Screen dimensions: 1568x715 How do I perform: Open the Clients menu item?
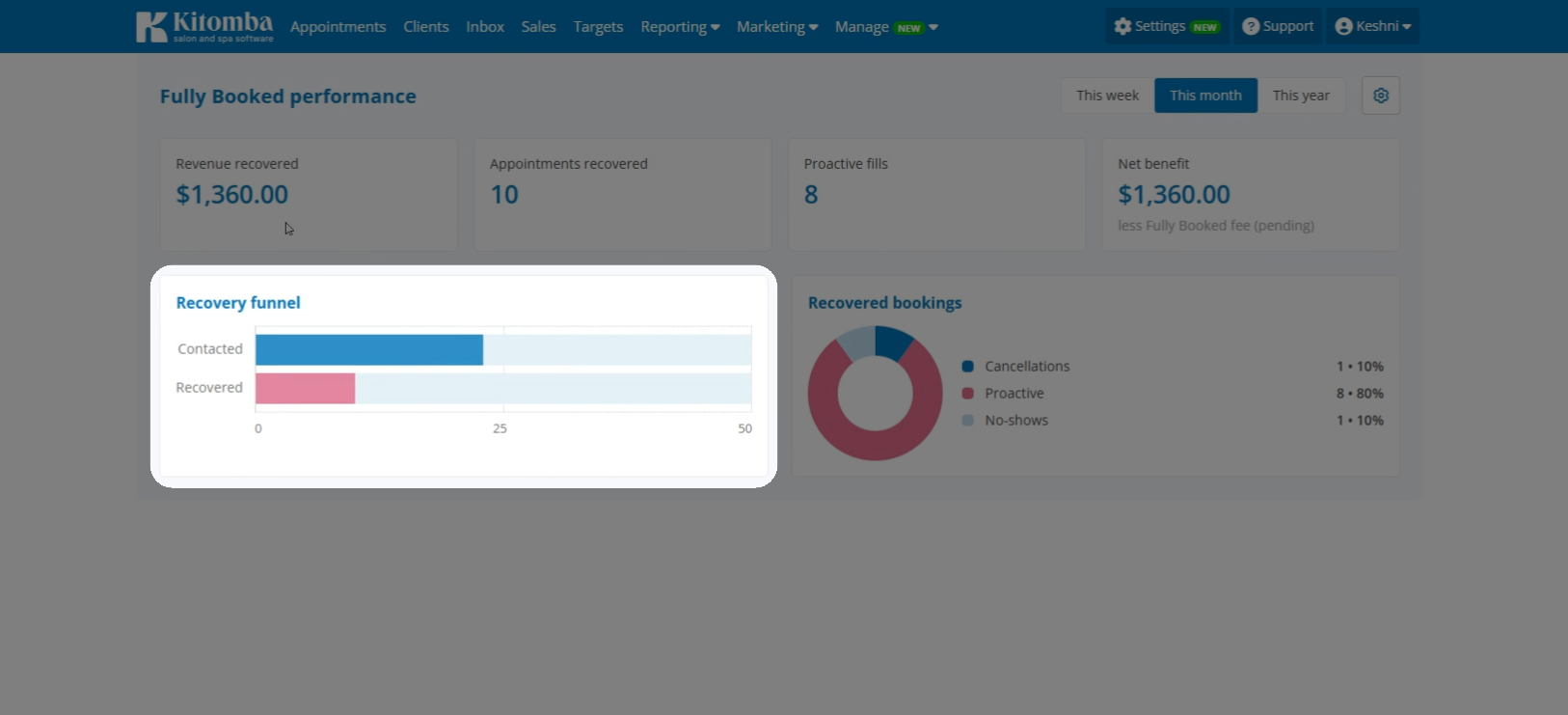click(426, 27)
